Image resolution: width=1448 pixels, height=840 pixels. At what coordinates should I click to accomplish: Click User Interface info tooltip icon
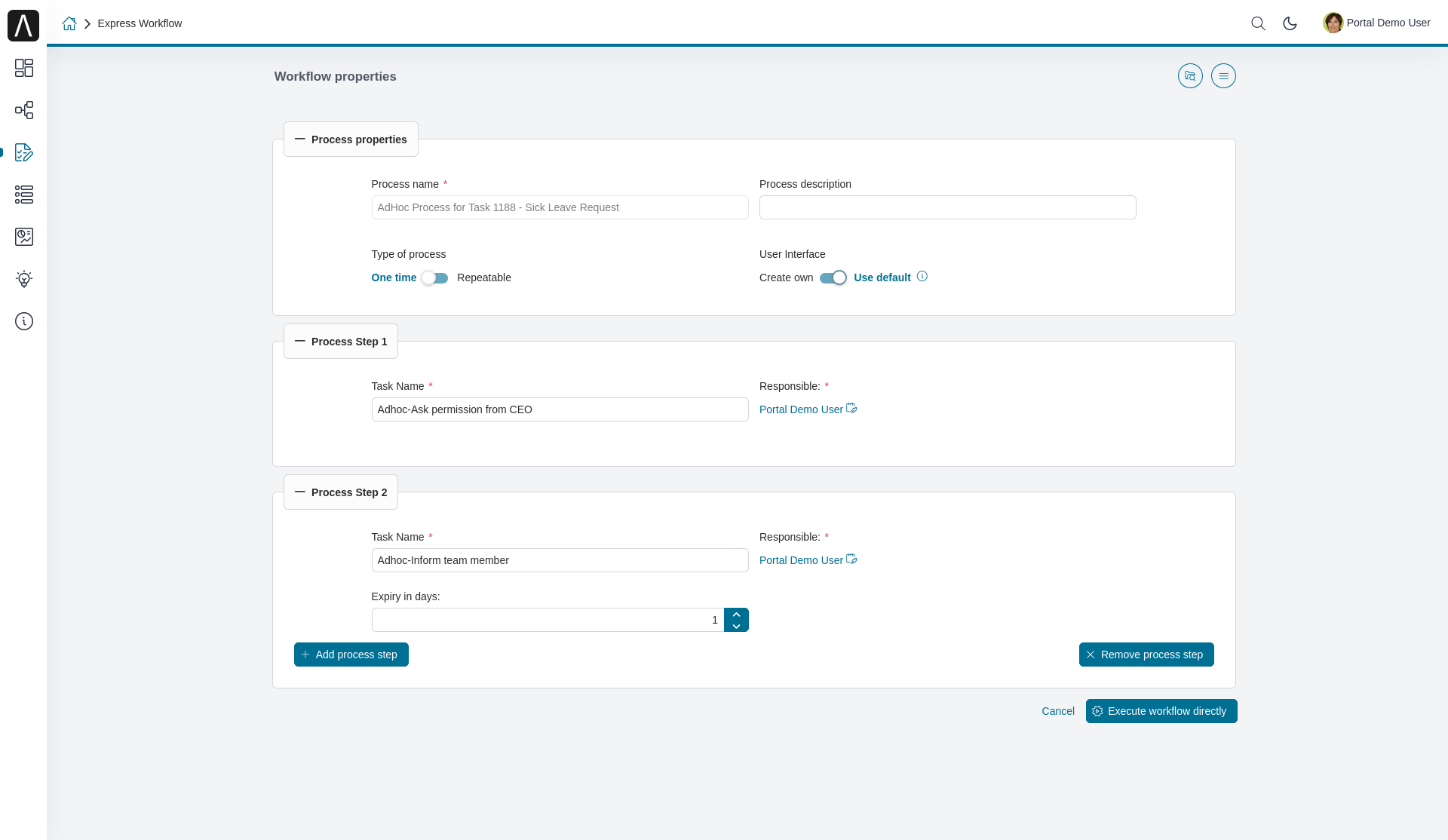click(x=922, y=277)
